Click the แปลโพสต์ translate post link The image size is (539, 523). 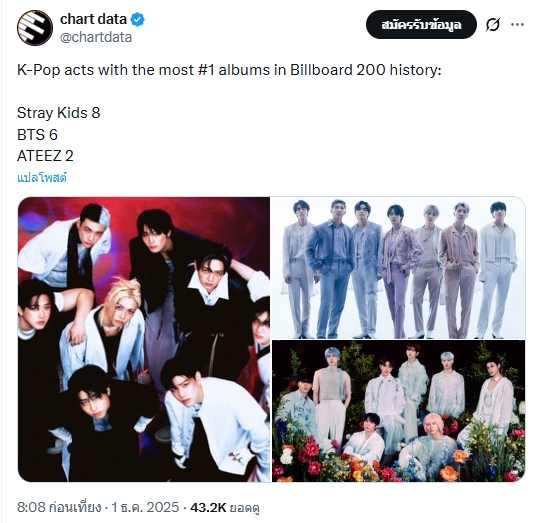click(x=42, y=178)
